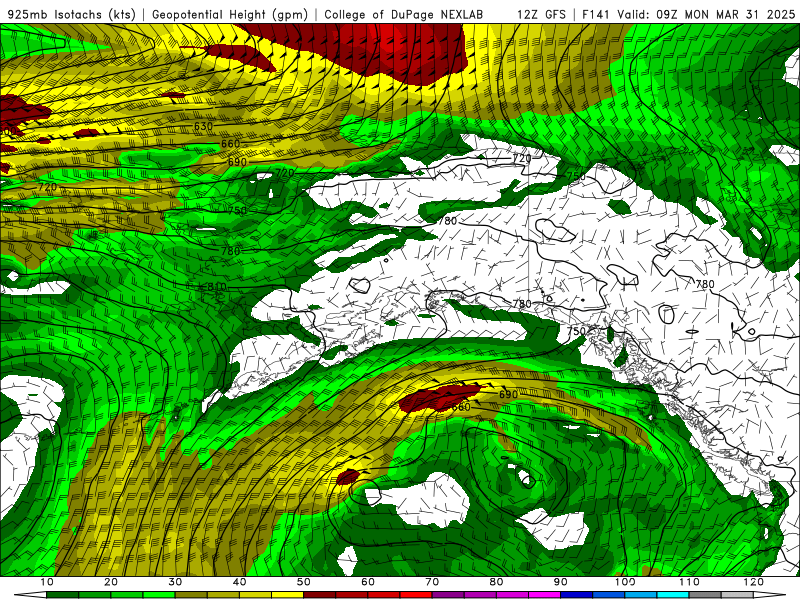Select the dark gray 110-115 kt legend swatch

(706, 595)
